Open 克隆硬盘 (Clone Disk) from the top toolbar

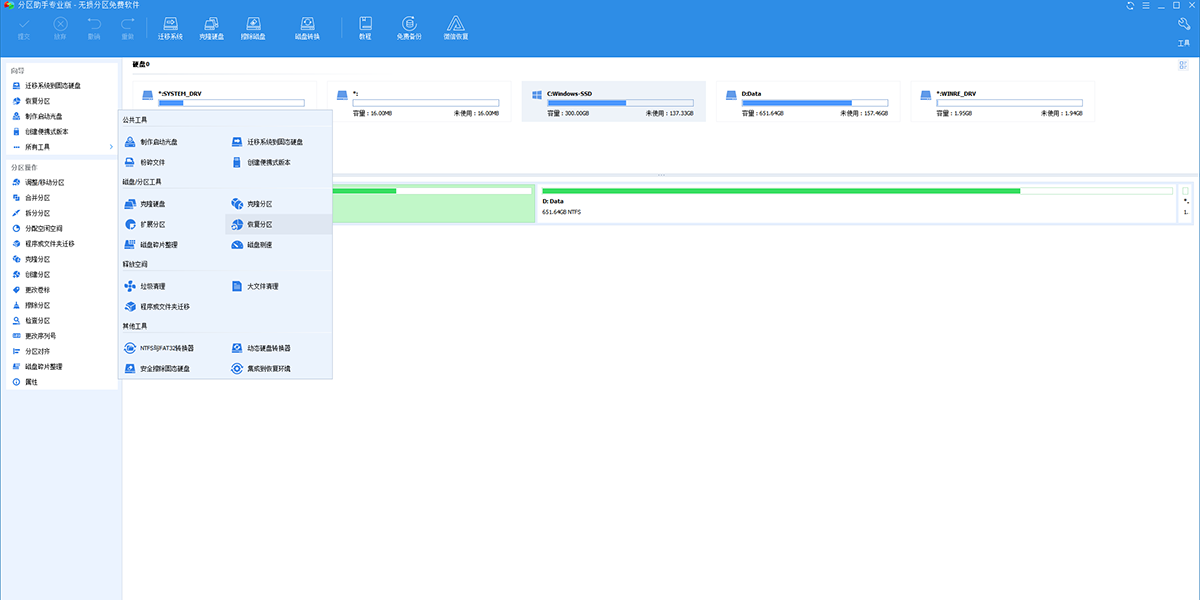(x=212, y=28)
